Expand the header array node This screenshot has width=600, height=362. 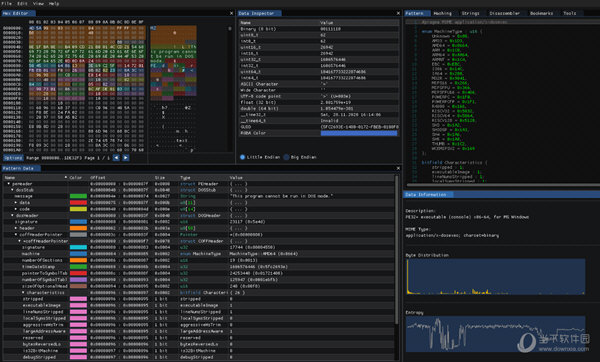16,228
